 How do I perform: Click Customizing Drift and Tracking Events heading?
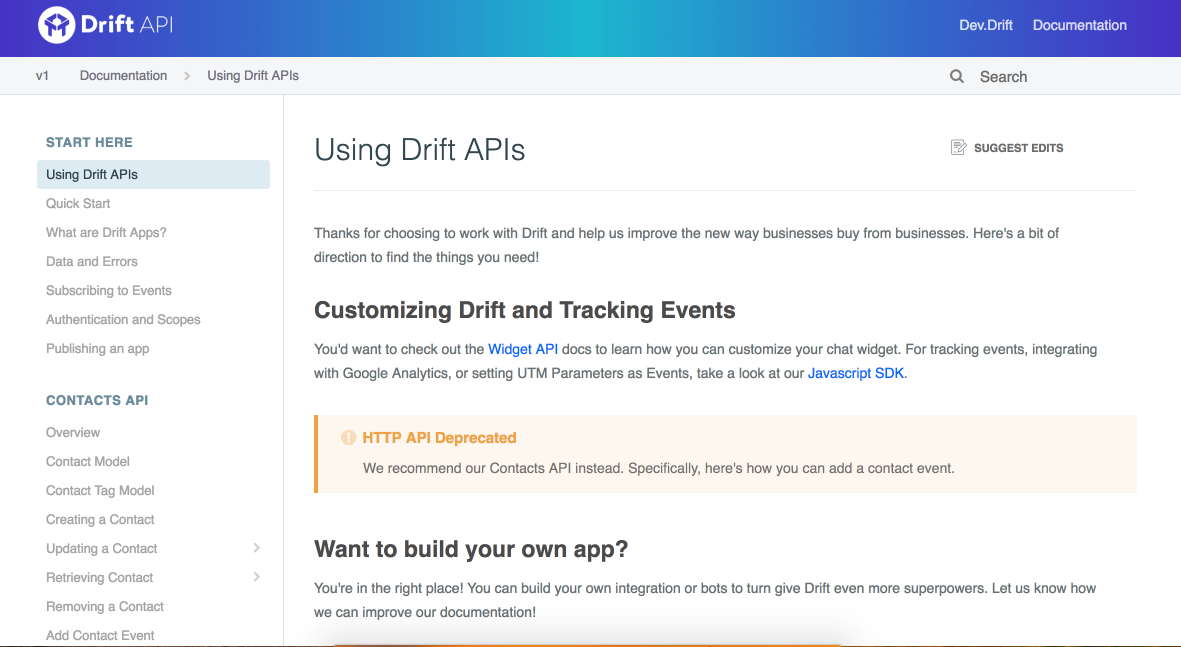[524, 310]
